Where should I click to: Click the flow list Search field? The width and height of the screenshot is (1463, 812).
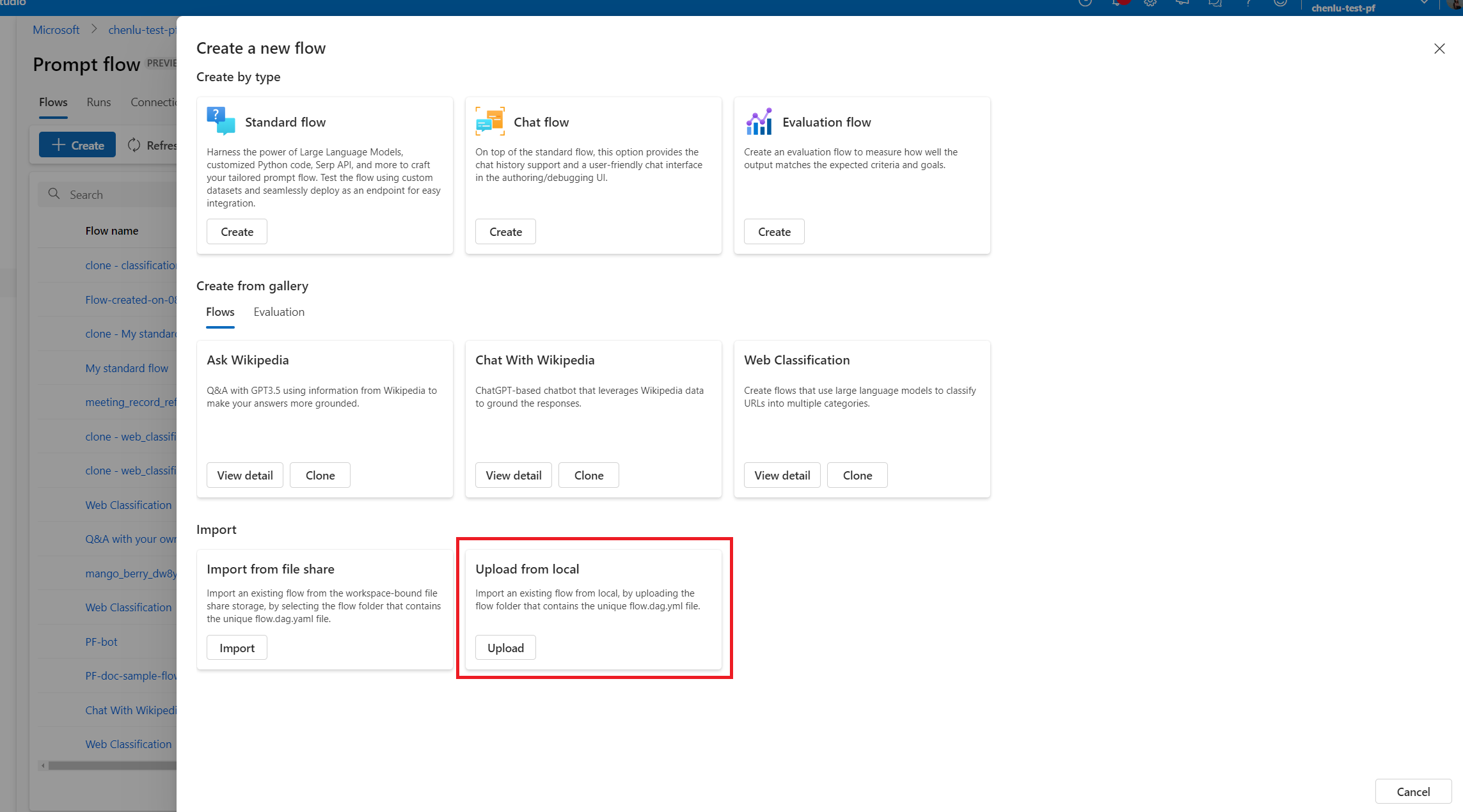point(115,194)
